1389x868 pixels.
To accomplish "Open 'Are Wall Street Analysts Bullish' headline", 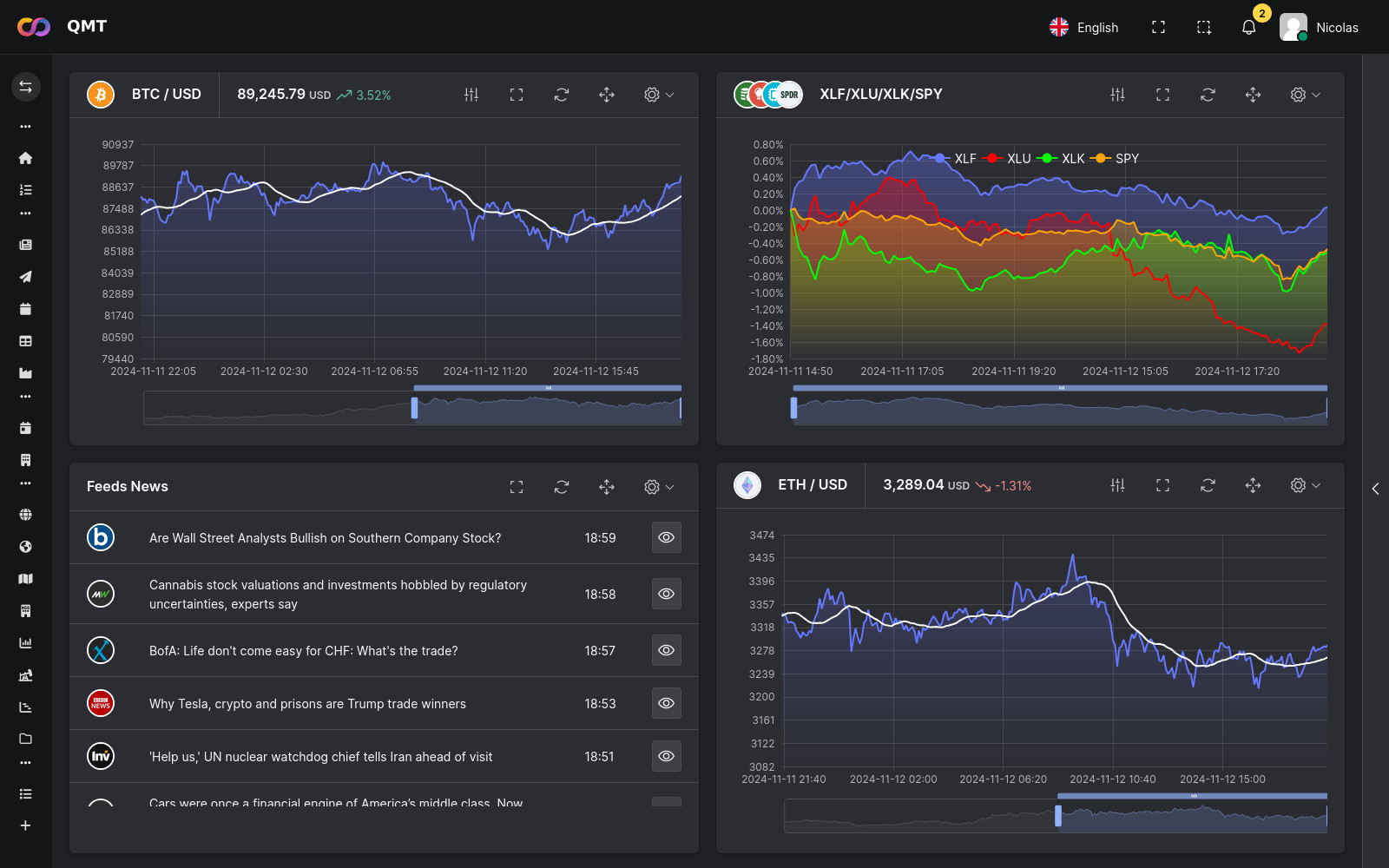I will point(325,538).
